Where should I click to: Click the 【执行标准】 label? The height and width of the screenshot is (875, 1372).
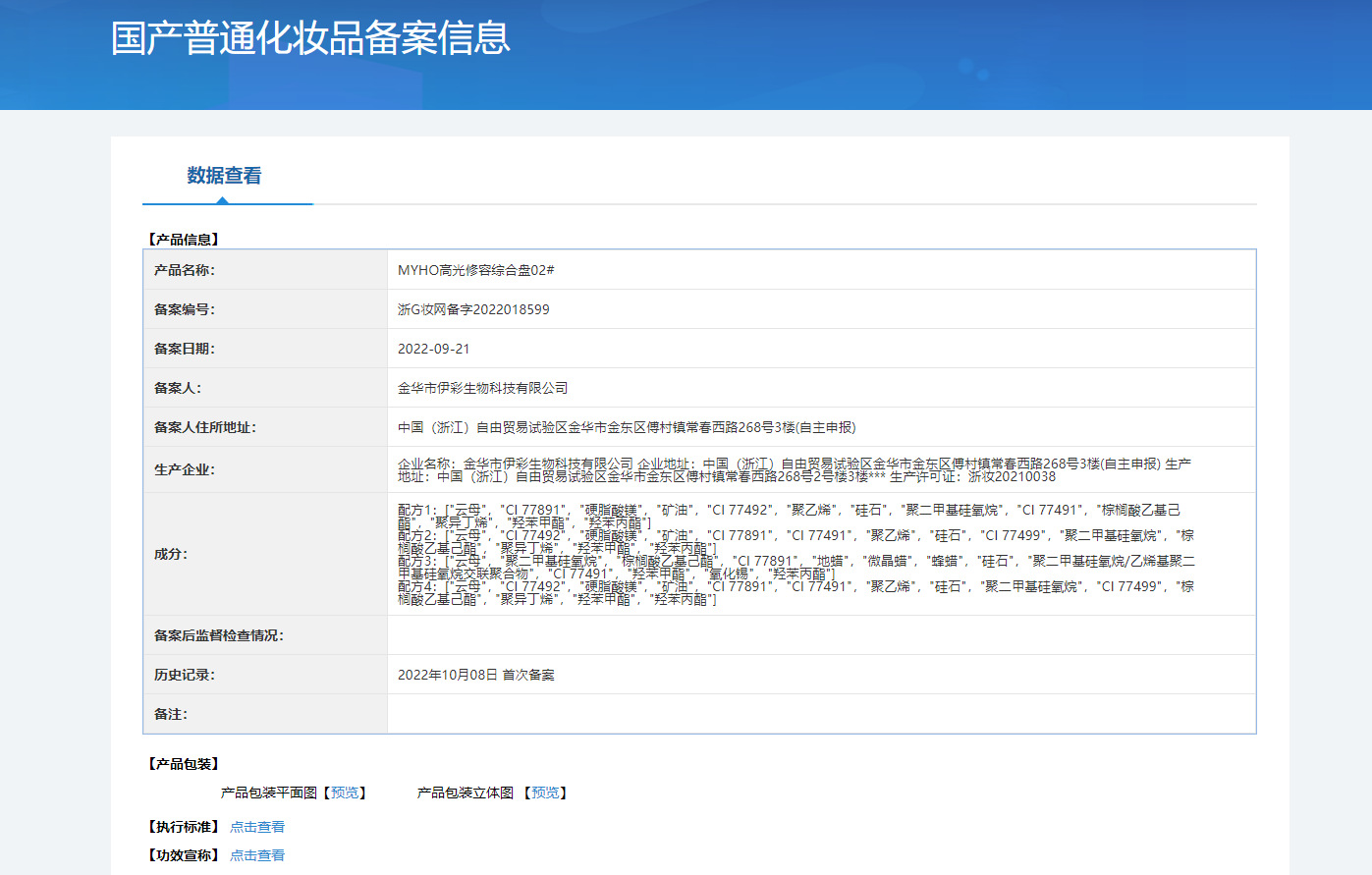tap(184, 827)
